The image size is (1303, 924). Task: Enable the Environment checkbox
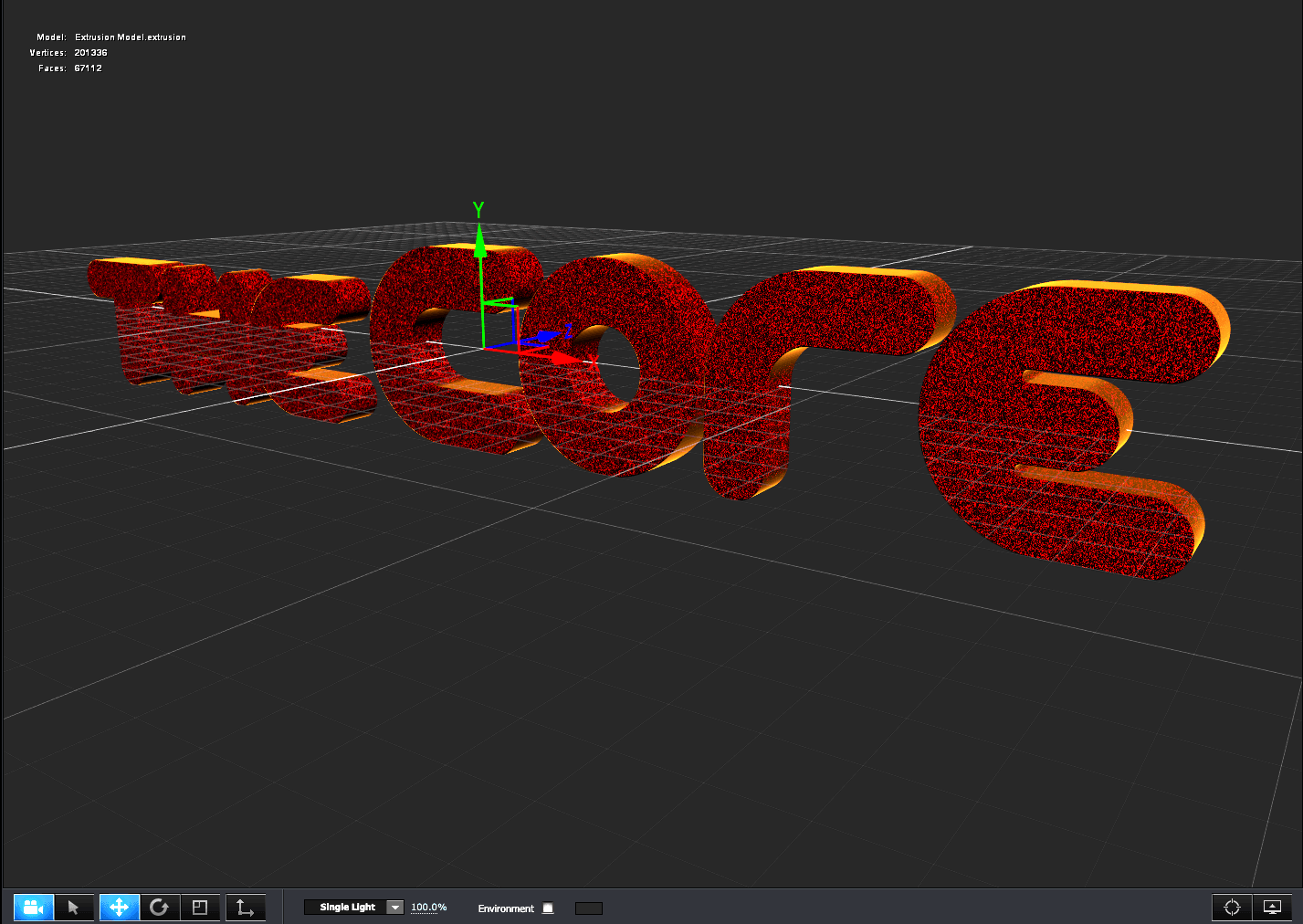[x=548, y=908]
